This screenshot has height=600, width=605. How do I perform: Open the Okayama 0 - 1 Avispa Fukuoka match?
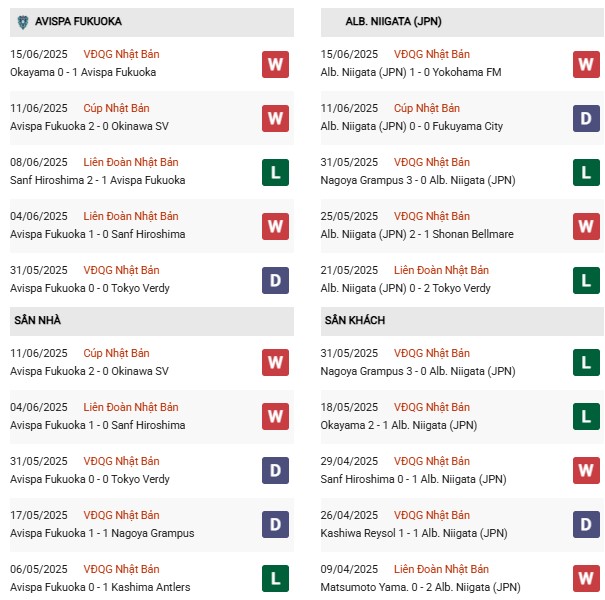pyautogui.click(x=83, y=72)
